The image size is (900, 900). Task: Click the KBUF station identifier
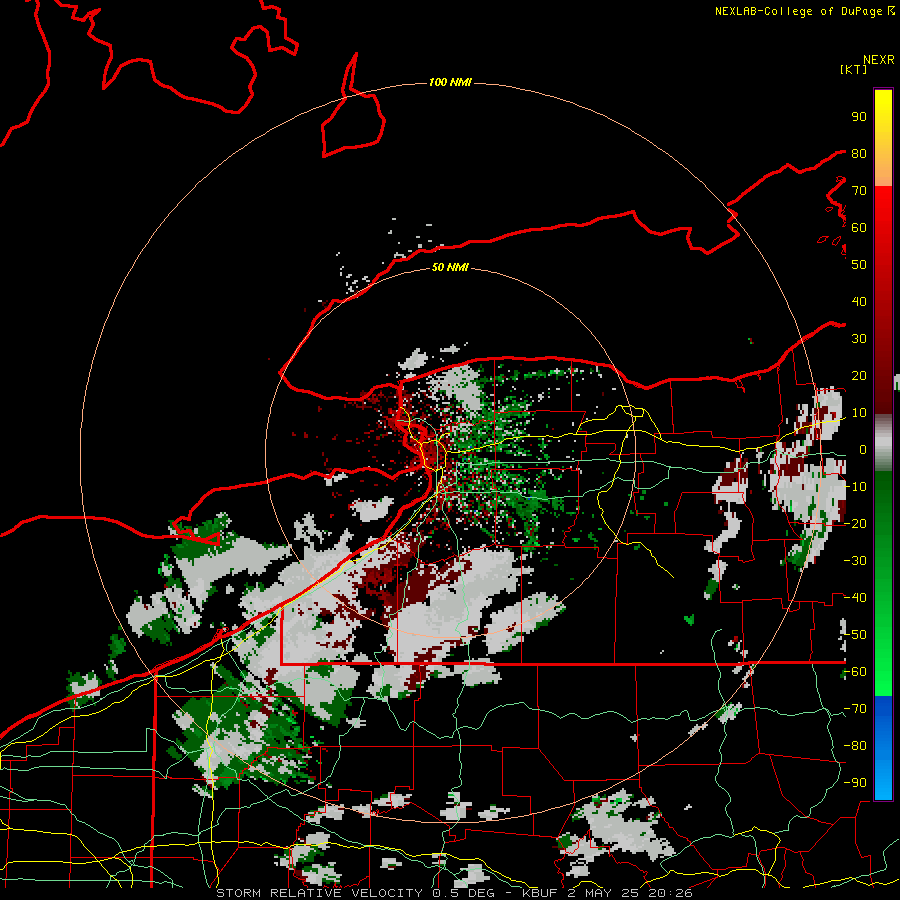click(x=540, y=893)
